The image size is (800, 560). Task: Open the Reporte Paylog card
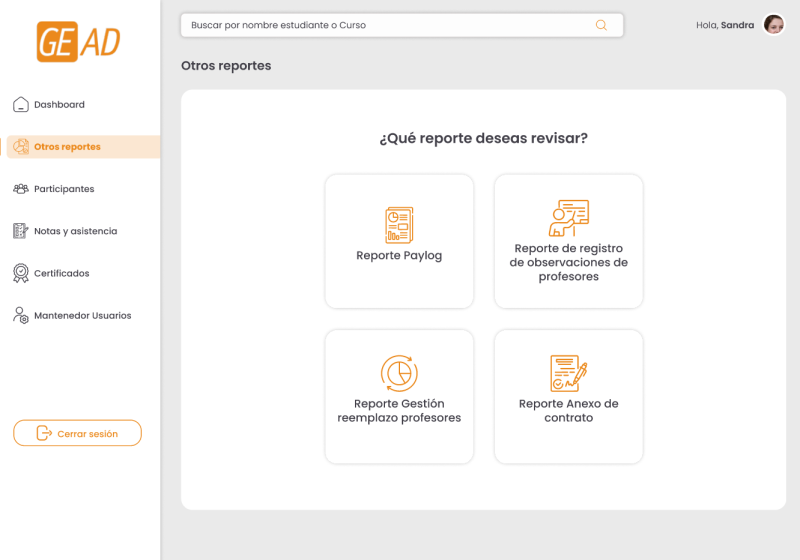[399, 241]
